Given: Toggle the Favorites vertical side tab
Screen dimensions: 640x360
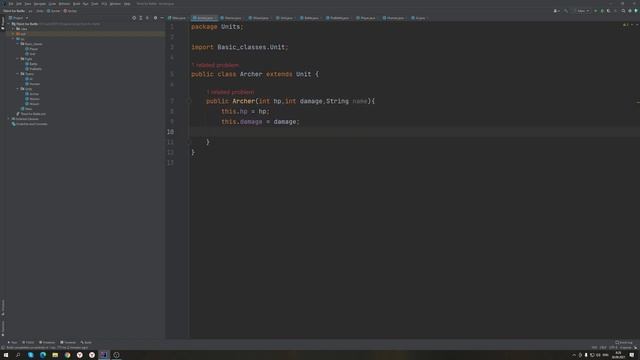Looking at the screenshot, I should pyautogui.click(x=2, y=328).
